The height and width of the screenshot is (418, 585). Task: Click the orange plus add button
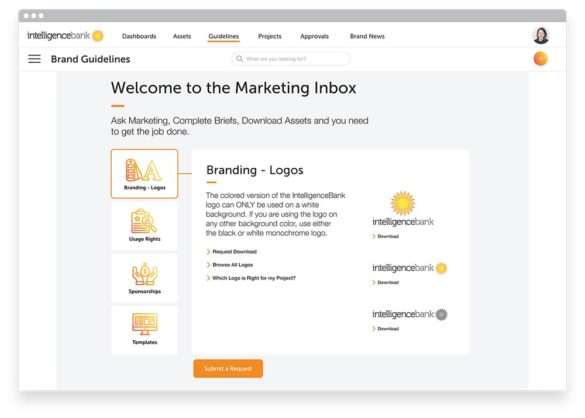540,59
